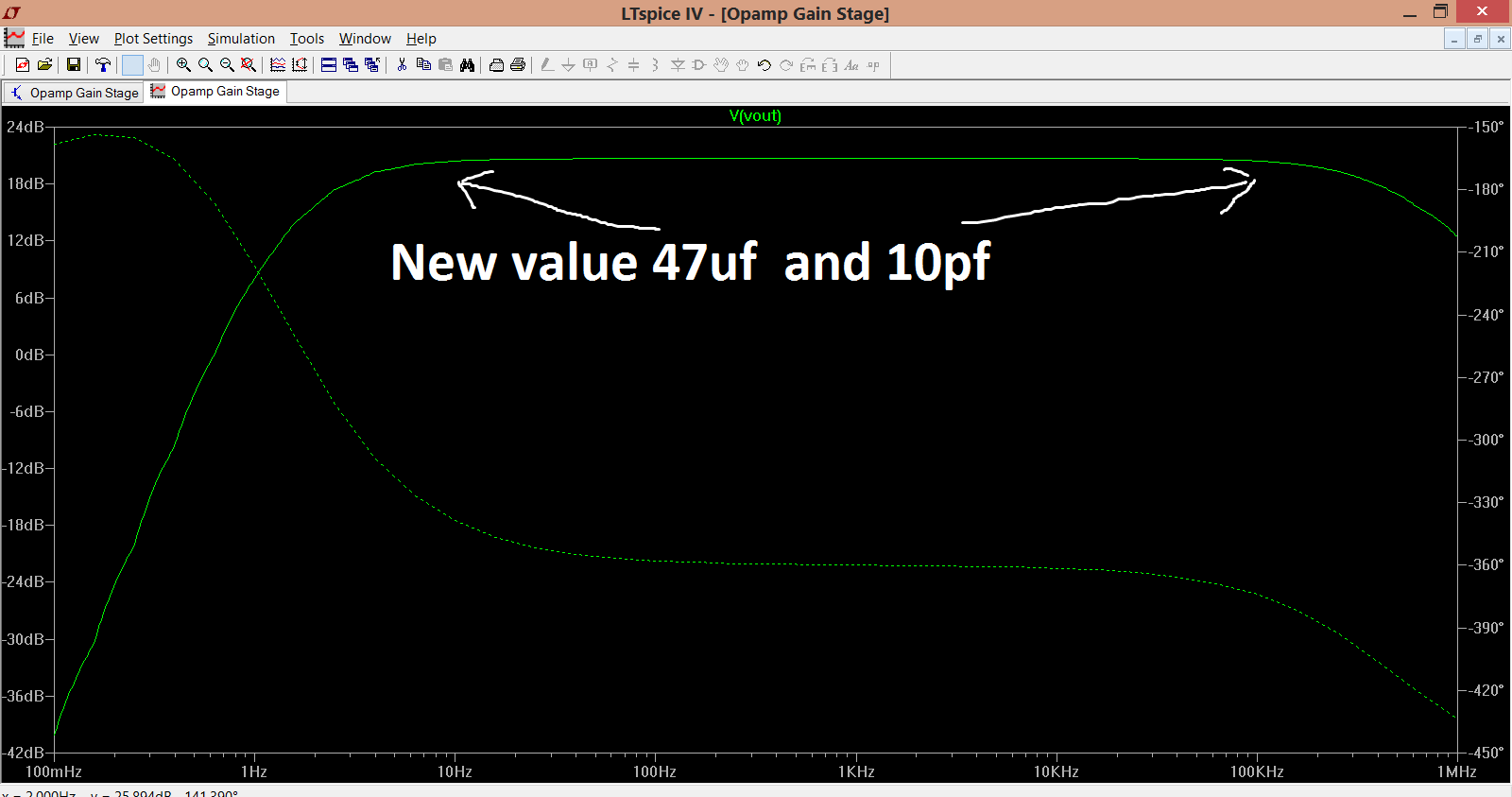Click the 0dB magnitude axis label
Image resolution: width=1512 pixels, height=797 pixels.
coord(29,355)
